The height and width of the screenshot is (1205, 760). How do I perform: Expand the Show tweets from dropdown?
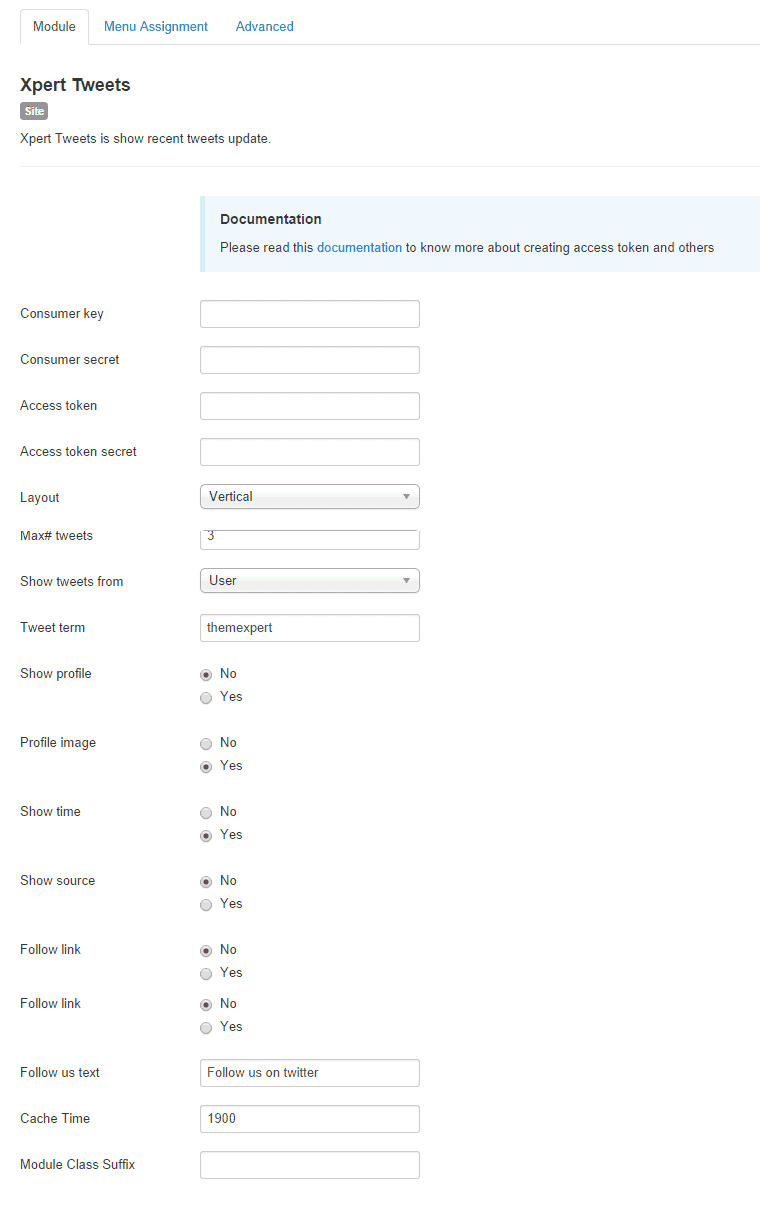(x=309, y=580)
